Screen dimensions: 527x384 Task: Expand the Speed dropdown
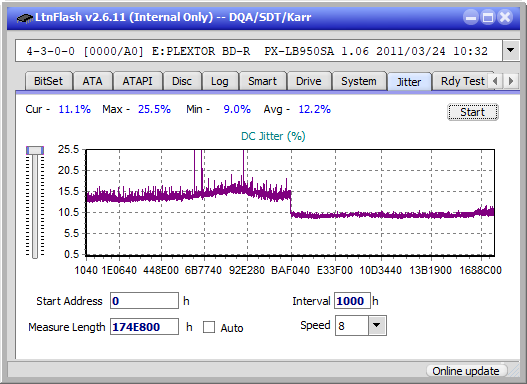point(377,325)
